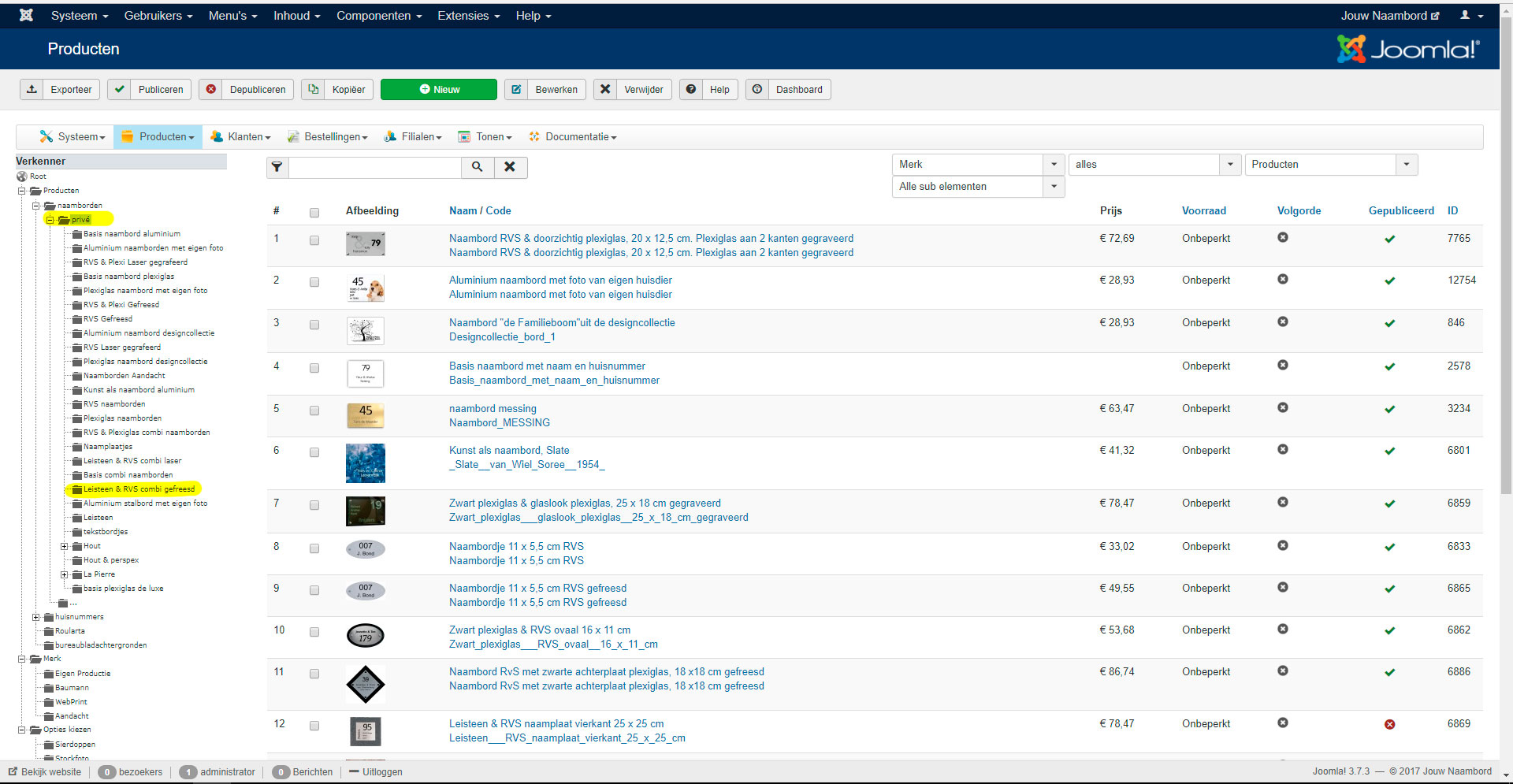
Task: Click red unpublished icon for product 6869
Action: (x=1389, y=724)
